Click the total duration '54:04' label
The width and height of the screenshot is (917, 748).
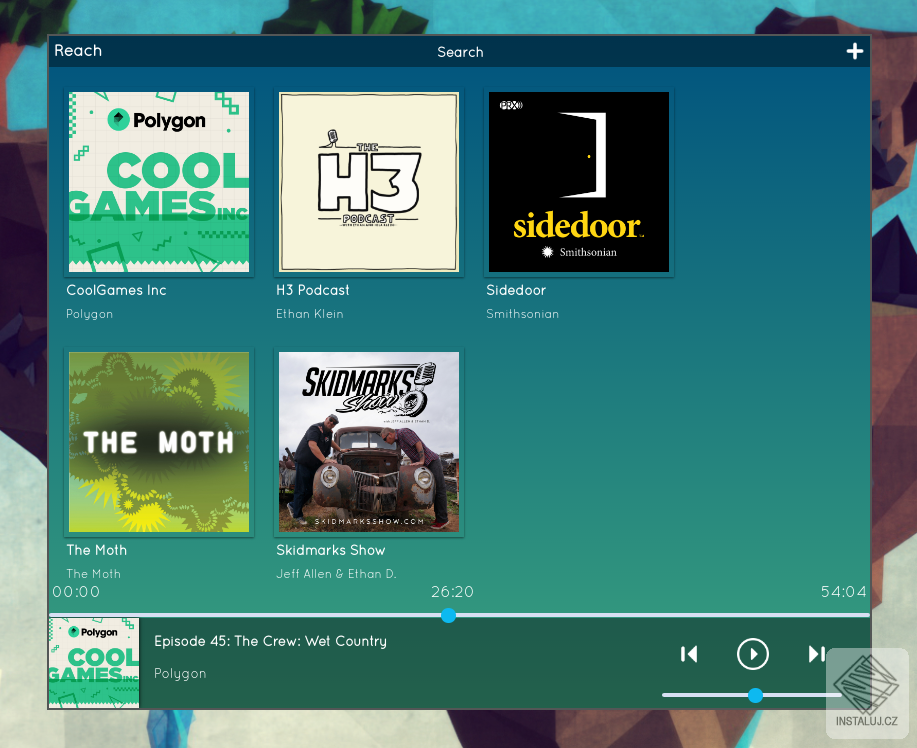pyautogui.click(x=843, y=591)
